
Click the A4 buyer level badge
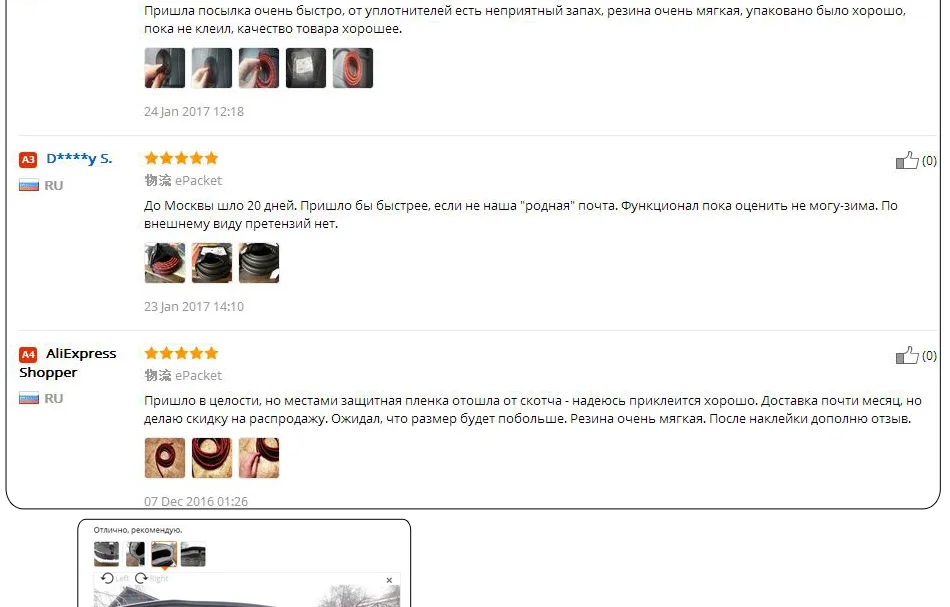28,354
